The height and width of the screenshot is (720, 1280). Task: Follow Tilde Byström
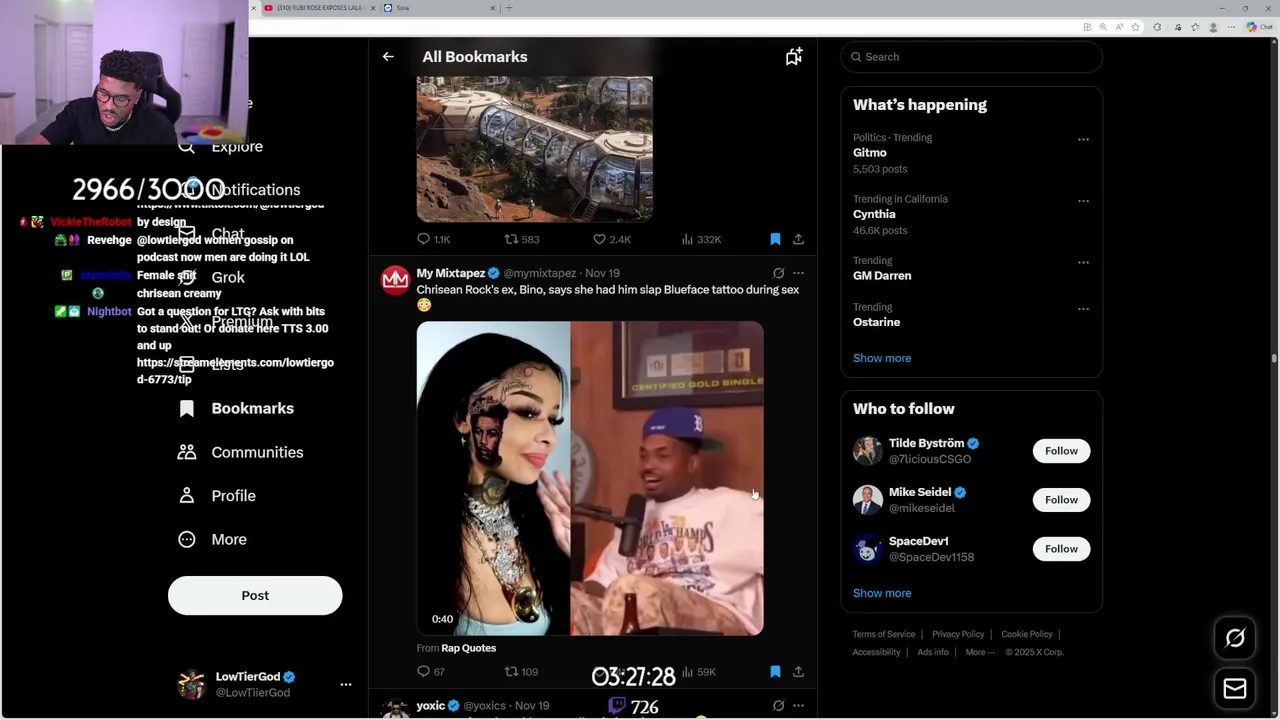1061,451
